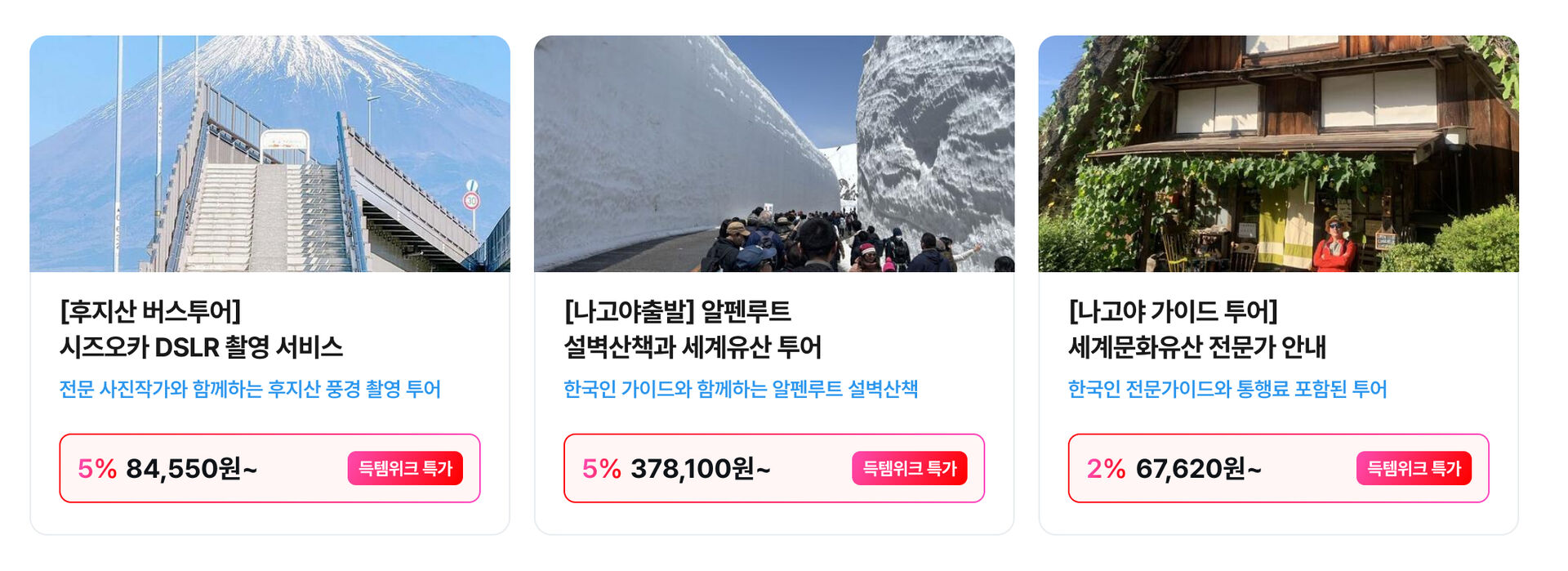Click the 시즈오카 DSLR 촬영 서비스 heading

click(x=201, y=347)
